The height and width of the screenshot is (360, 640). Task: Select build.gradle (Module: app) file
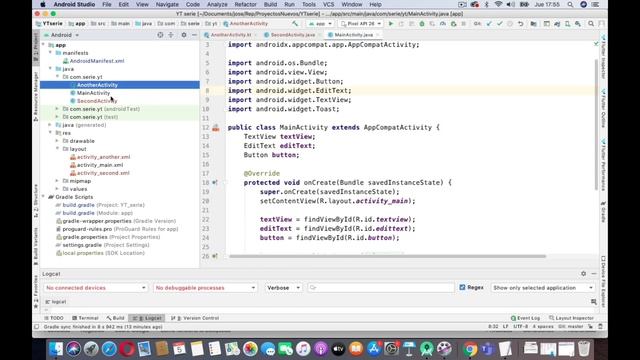(94, 213)
